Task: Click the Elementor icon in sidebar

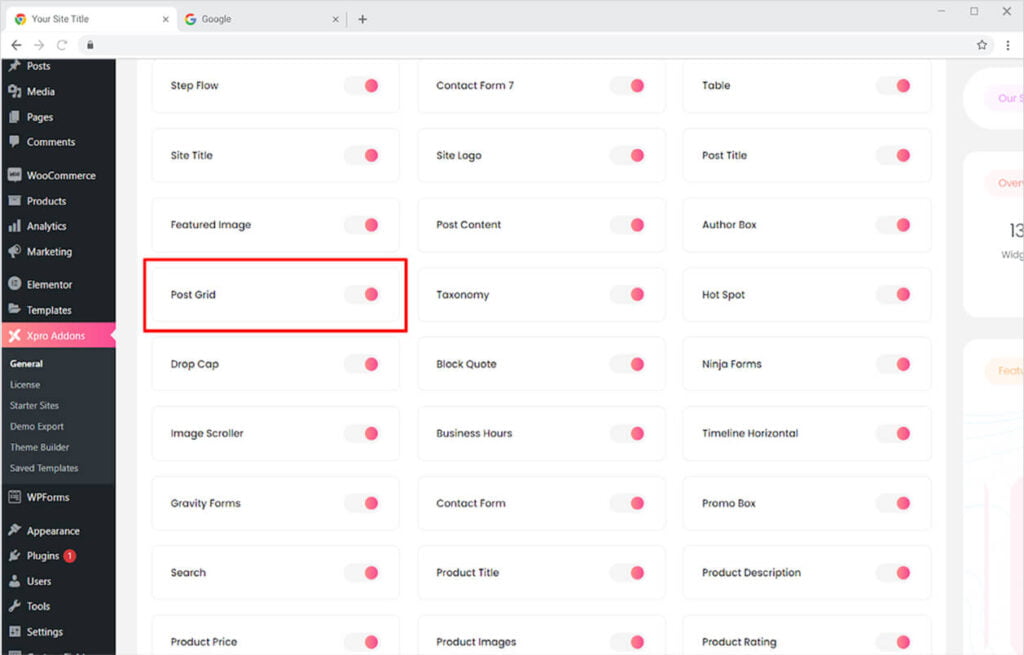Action: (x=14, y=284)
